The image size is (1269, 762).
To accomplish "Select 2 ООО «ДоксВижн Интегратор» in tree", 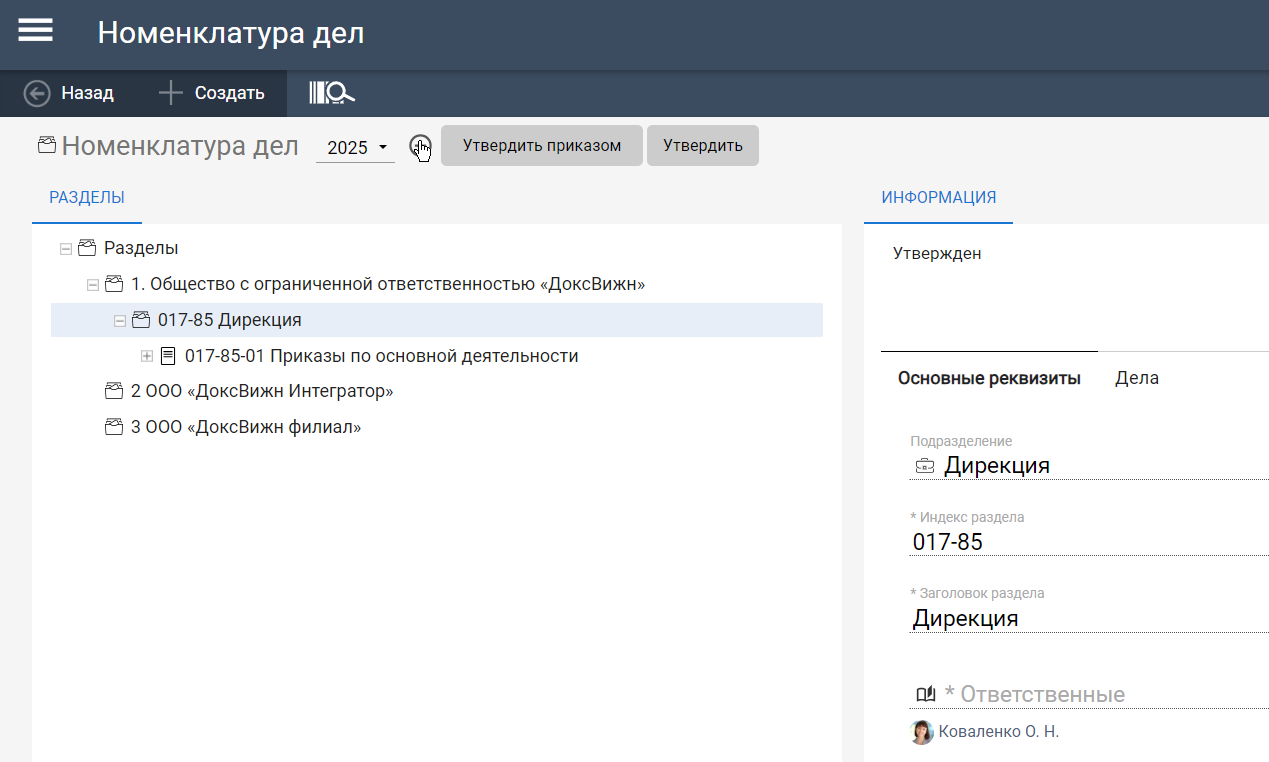I will click(262, 391).
